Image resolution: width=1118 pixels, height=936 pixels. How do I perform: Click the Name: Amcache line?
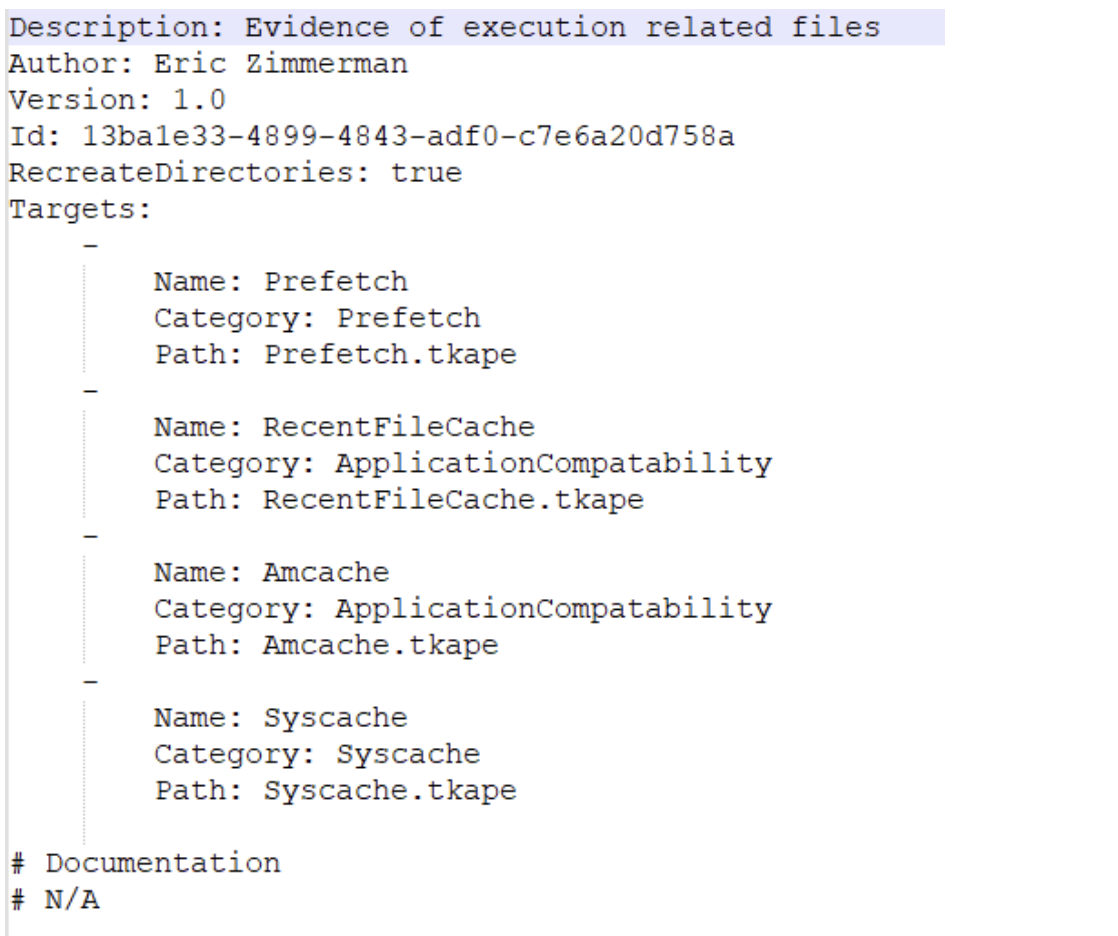(271, 573)
